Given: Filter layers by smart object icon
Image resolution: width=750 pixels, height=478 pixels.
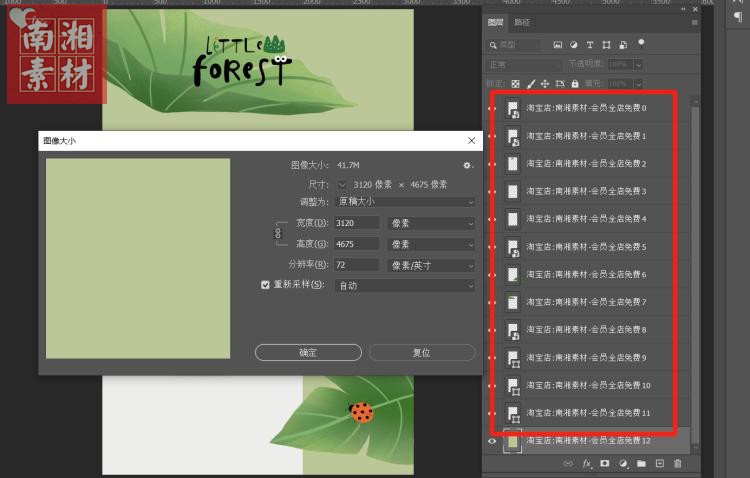Looking at the screenshot, I should [623, 44].
